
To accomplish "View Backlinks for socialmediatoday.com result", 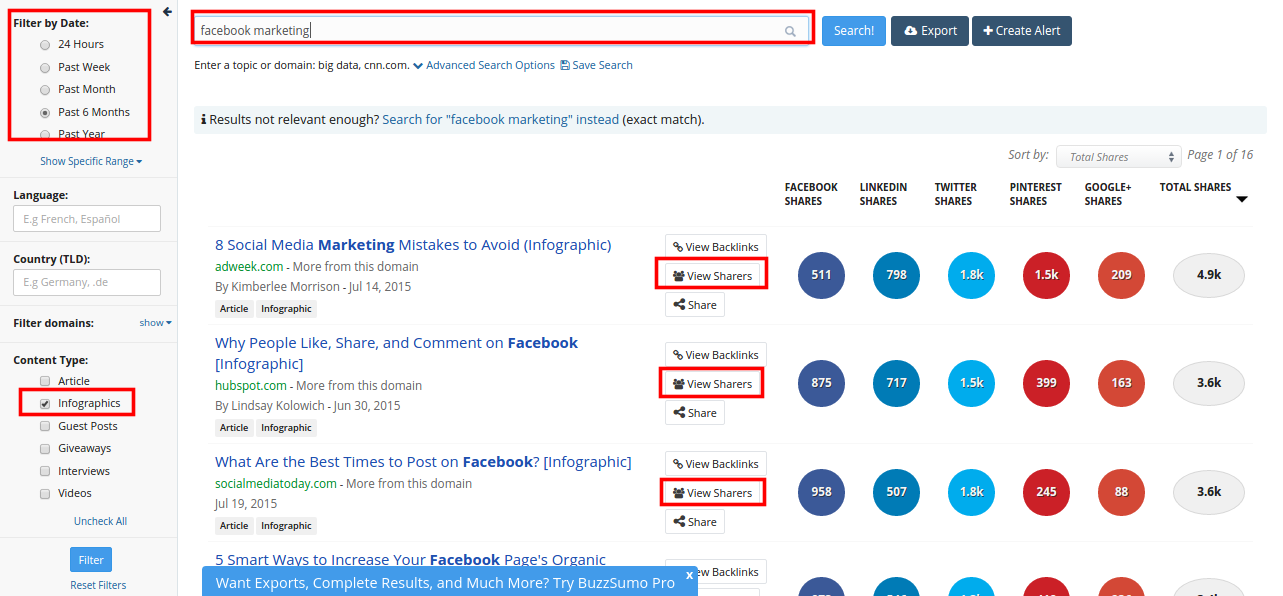I will tap(716, 464).
